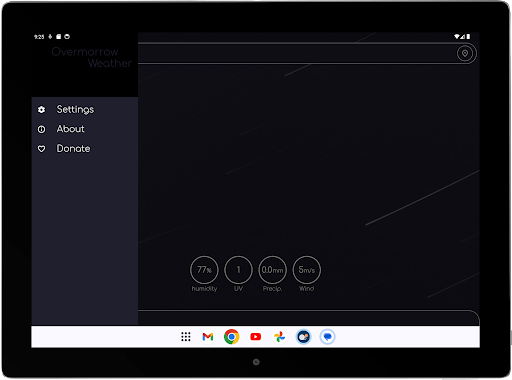
Task: Click the battery status icon
Action: pos(468,36)
